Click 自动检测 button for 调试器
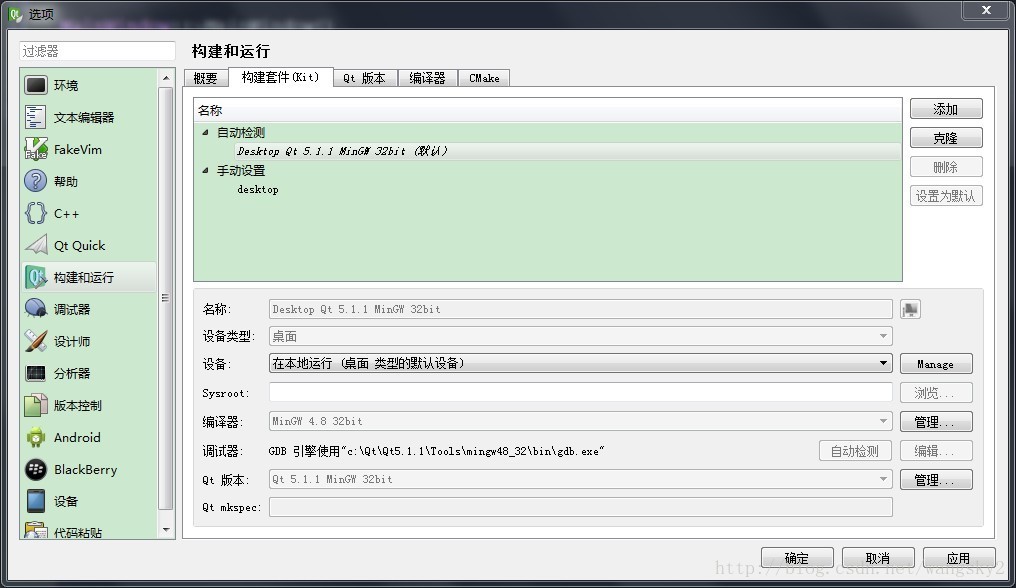1016x588 pixels. point(855,451)
